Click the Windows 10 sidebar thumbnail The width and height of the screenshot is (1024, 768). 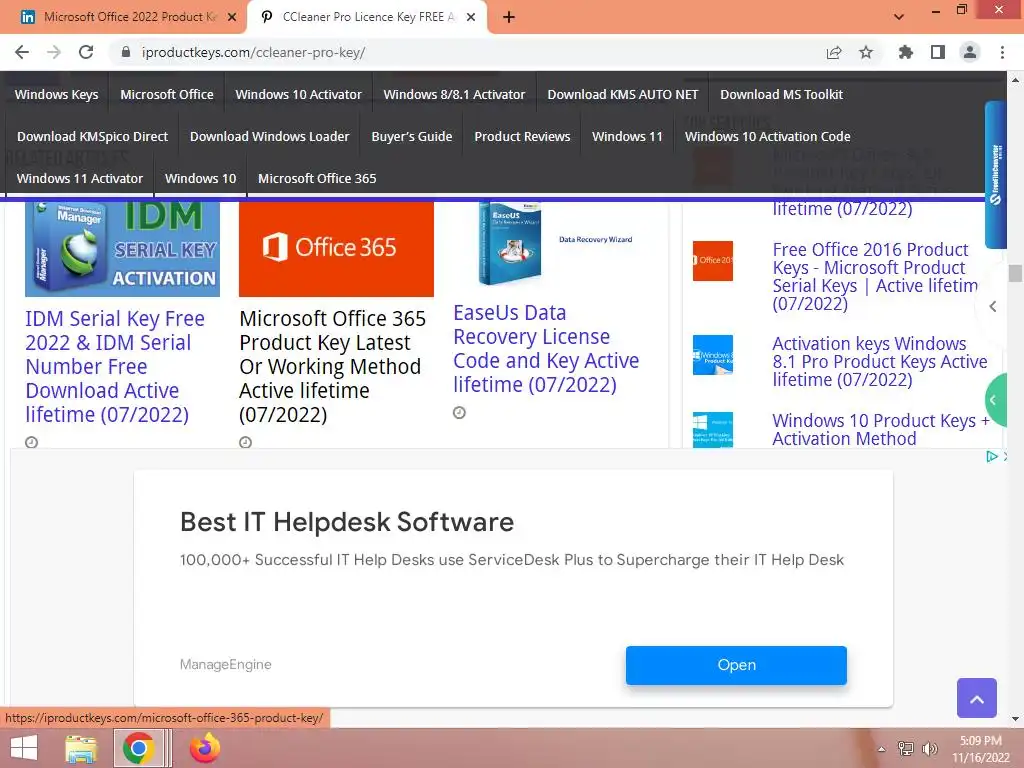(712, 430)
